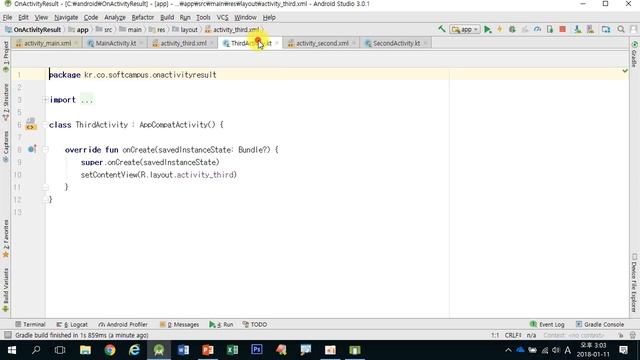
Task: Open the Android Profiler gauge toolbar icon
Action: 537,29
